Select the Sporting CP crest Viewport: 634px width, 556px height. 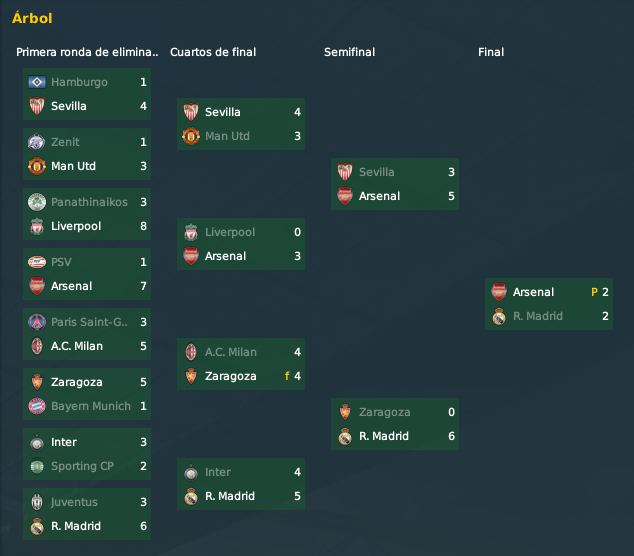37,466
